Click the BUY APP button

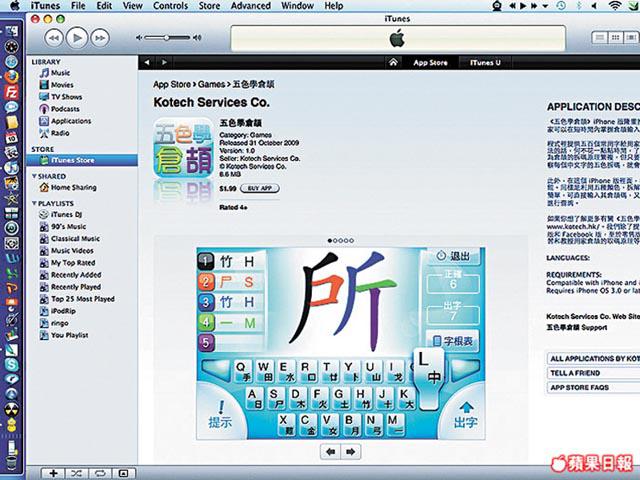coord(260,188)
